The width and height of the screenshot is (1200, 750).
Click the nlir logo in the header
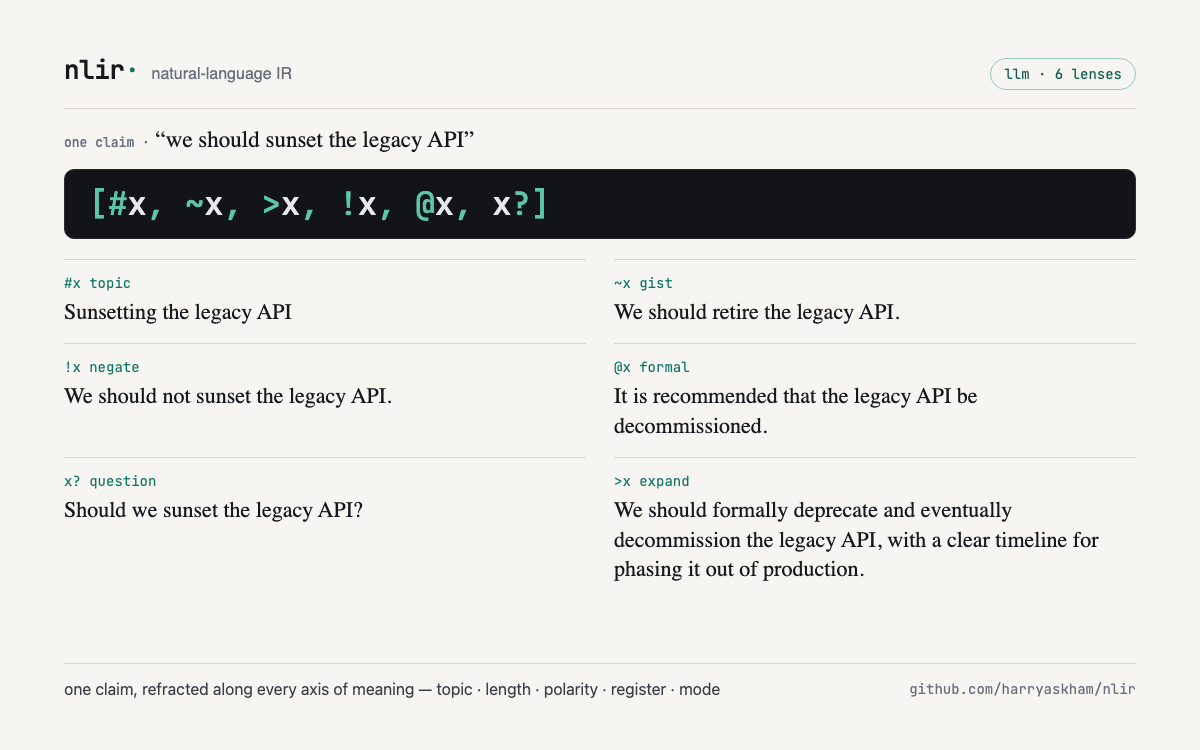point(100,72)
